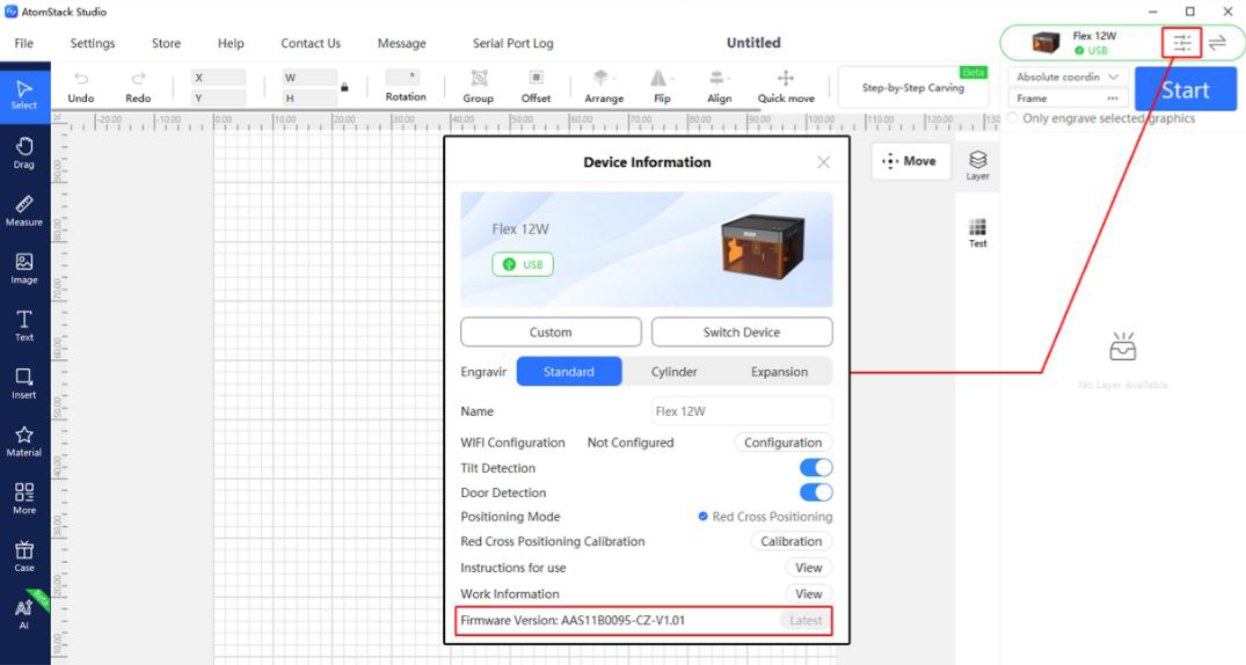This screenshot has height=665, width=1246.
Task: Open the Test panel
Action: (x=978, y=232)
